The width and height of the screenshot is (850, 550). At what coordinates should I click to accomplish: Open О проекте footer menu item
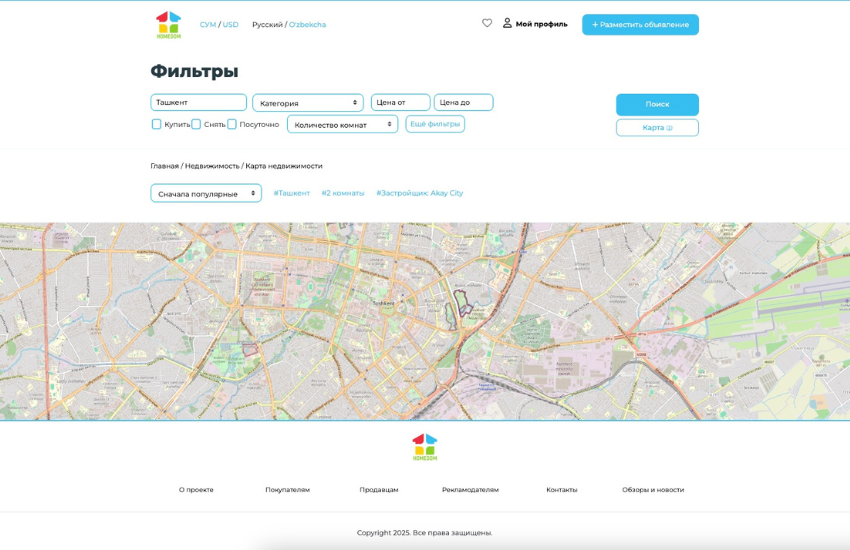pos(196,490)
